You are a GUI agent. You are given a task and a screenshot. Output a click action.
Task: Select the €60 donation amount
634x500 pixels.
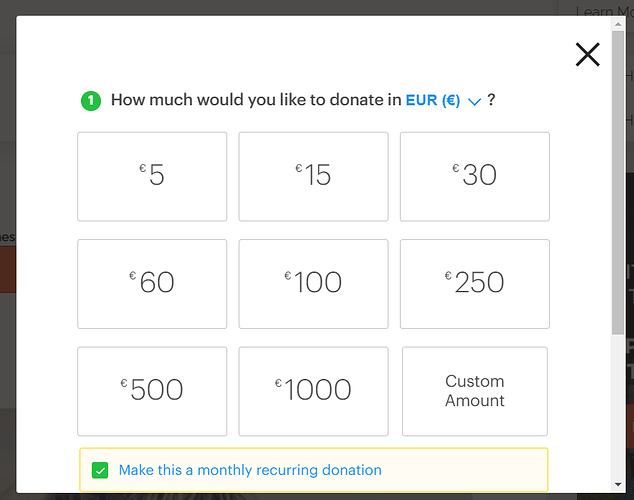[x=152, y=284]
